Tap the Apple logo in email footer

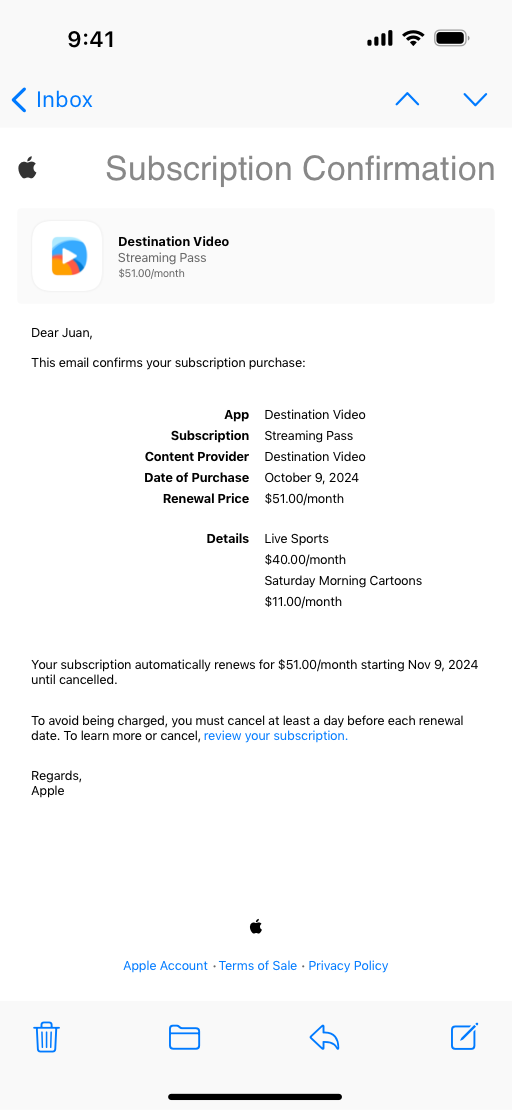(x=256, y=926)
